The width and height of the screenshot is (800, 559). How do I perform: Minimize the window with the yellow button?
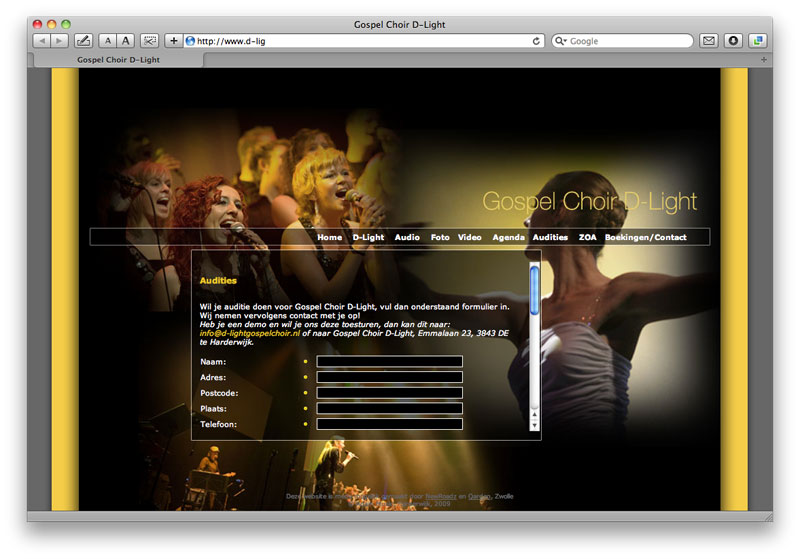pyautogui.click(x=52, y=24)
